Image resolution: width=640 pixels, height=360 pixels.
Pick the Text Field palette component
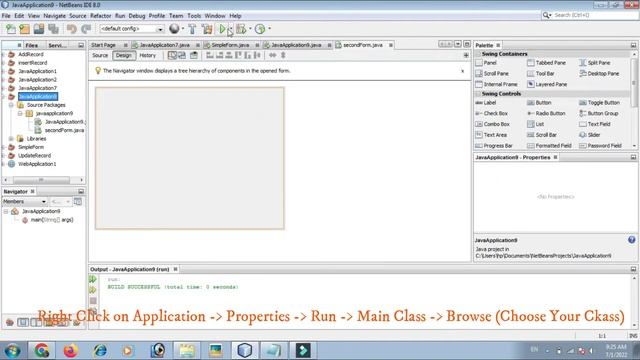(x=594, y=124)
